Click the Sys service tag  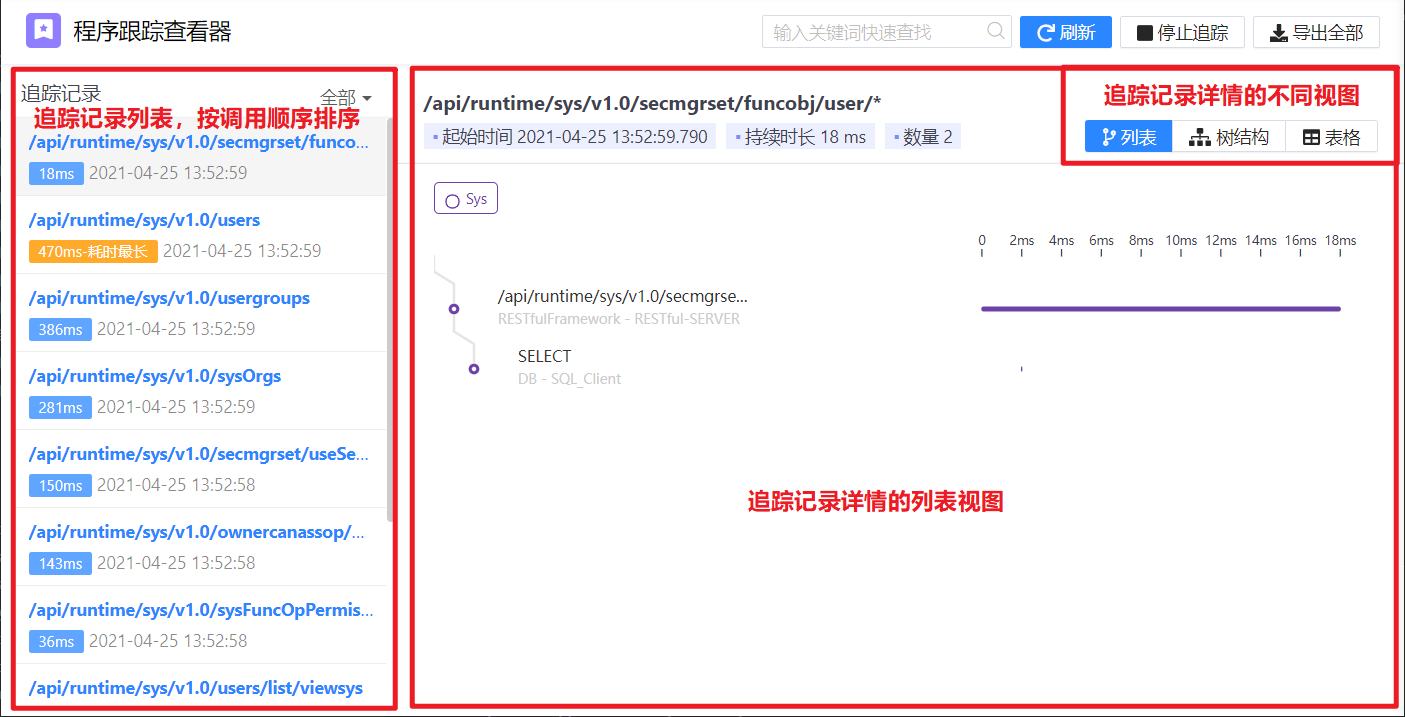coord(466,199)
